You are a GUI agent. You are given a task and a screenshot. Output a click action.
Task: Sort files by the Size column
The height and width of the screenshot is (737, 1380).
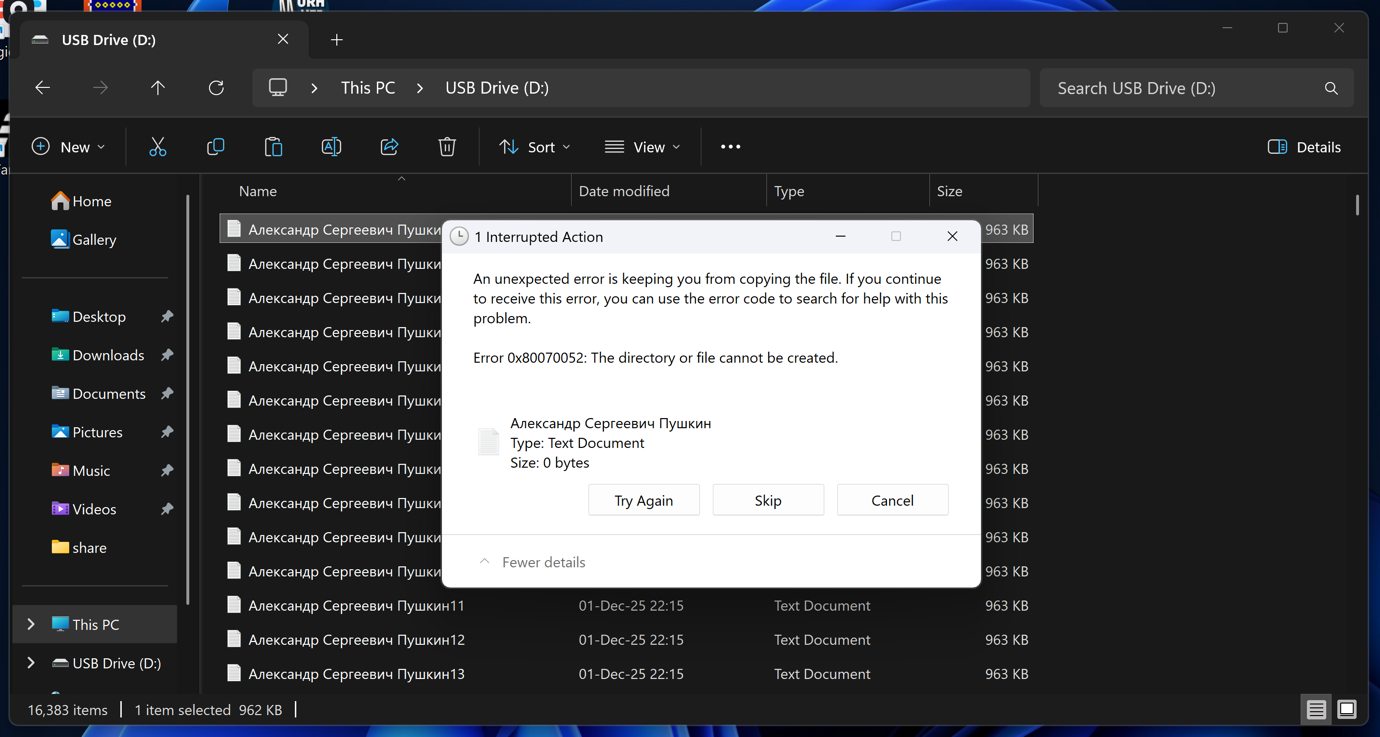(984, 191)
